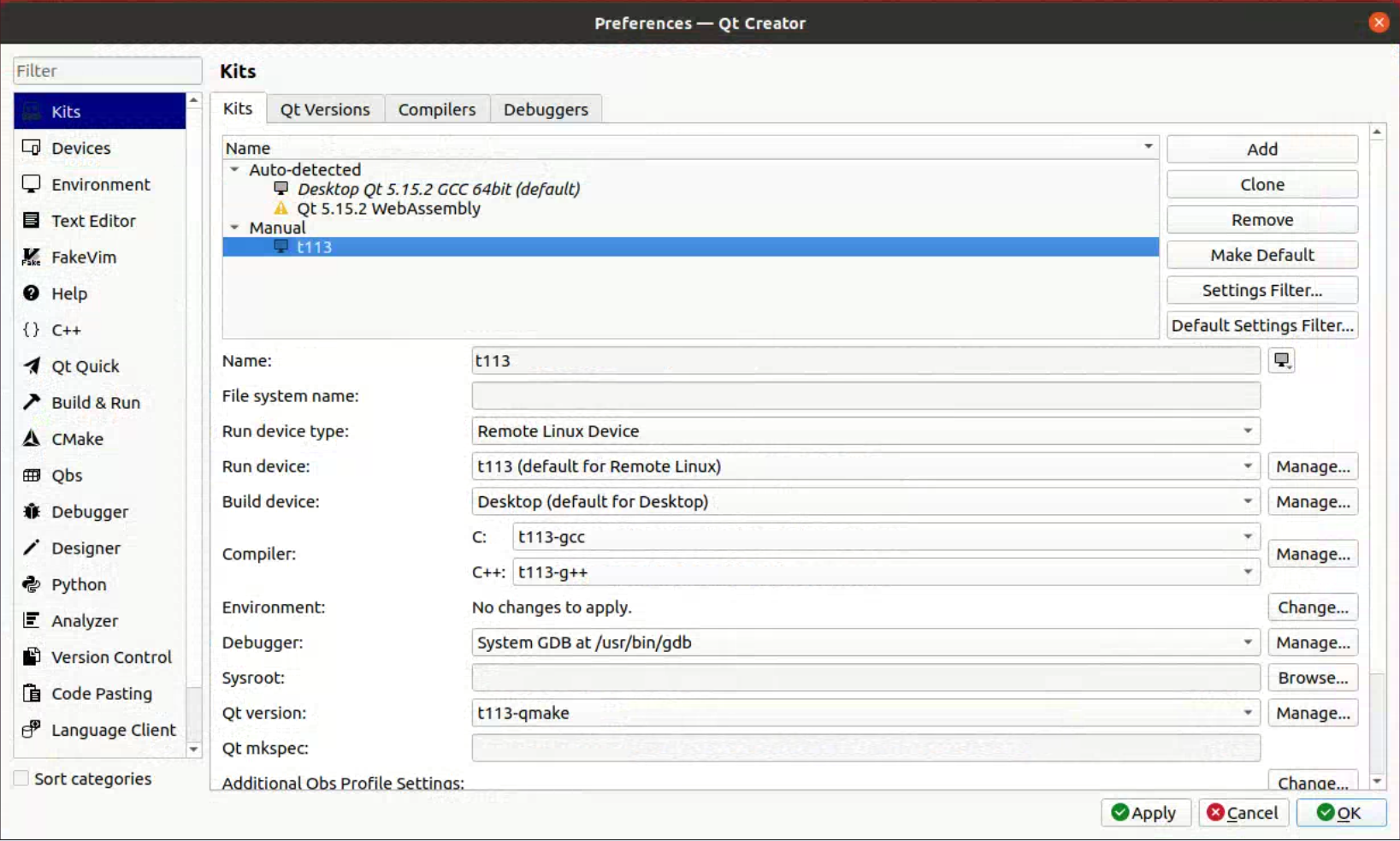
Task: Switch to the Debuggers tab
Action: pos(546,109)
